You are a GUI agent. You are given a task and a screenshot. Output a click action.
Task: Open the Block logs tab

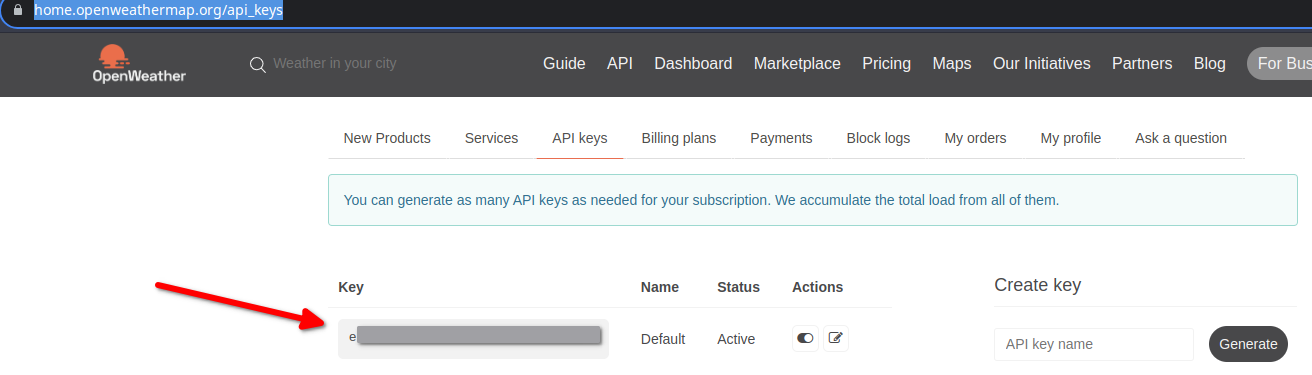[878, 138]
